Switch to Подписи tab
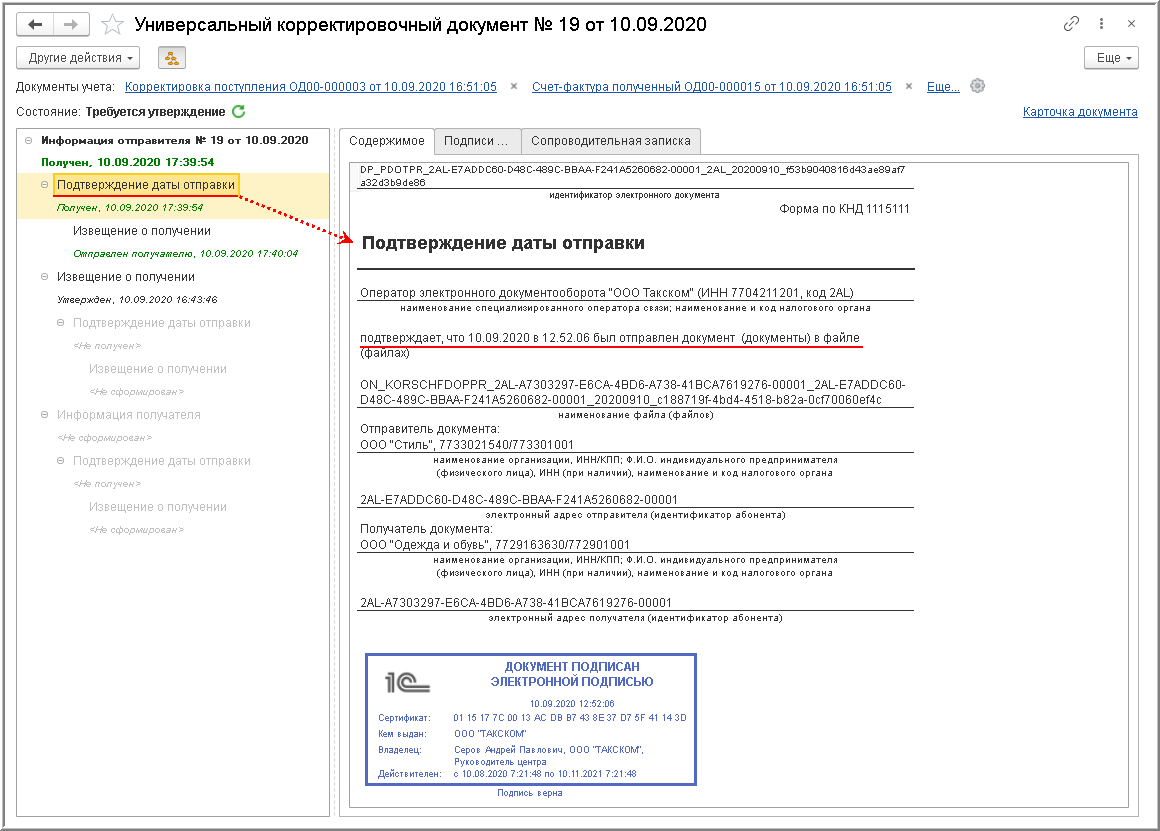Image resolution: width=1160 pixels, height=831 pixels. coord(476,141)
